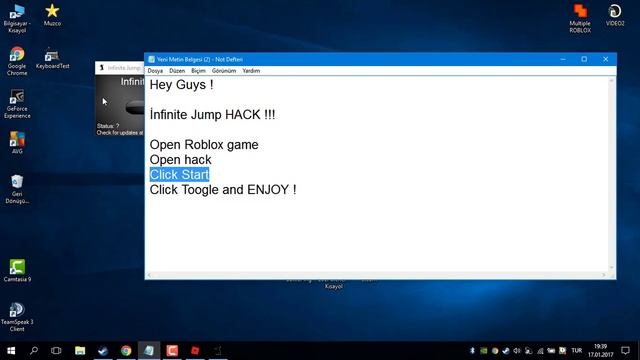640x360 pixels.
Task: Minimize the Not Defteri window
Action: (x=563, y=59)
